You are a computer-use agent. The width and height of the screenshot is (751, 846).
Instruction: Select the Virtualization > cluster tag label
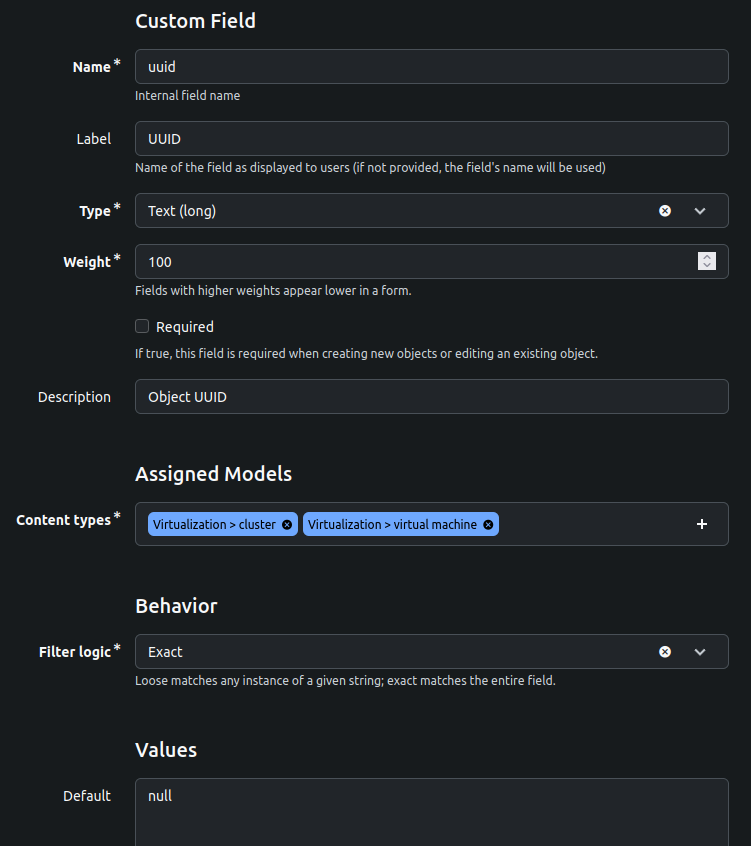coord(214,524)
